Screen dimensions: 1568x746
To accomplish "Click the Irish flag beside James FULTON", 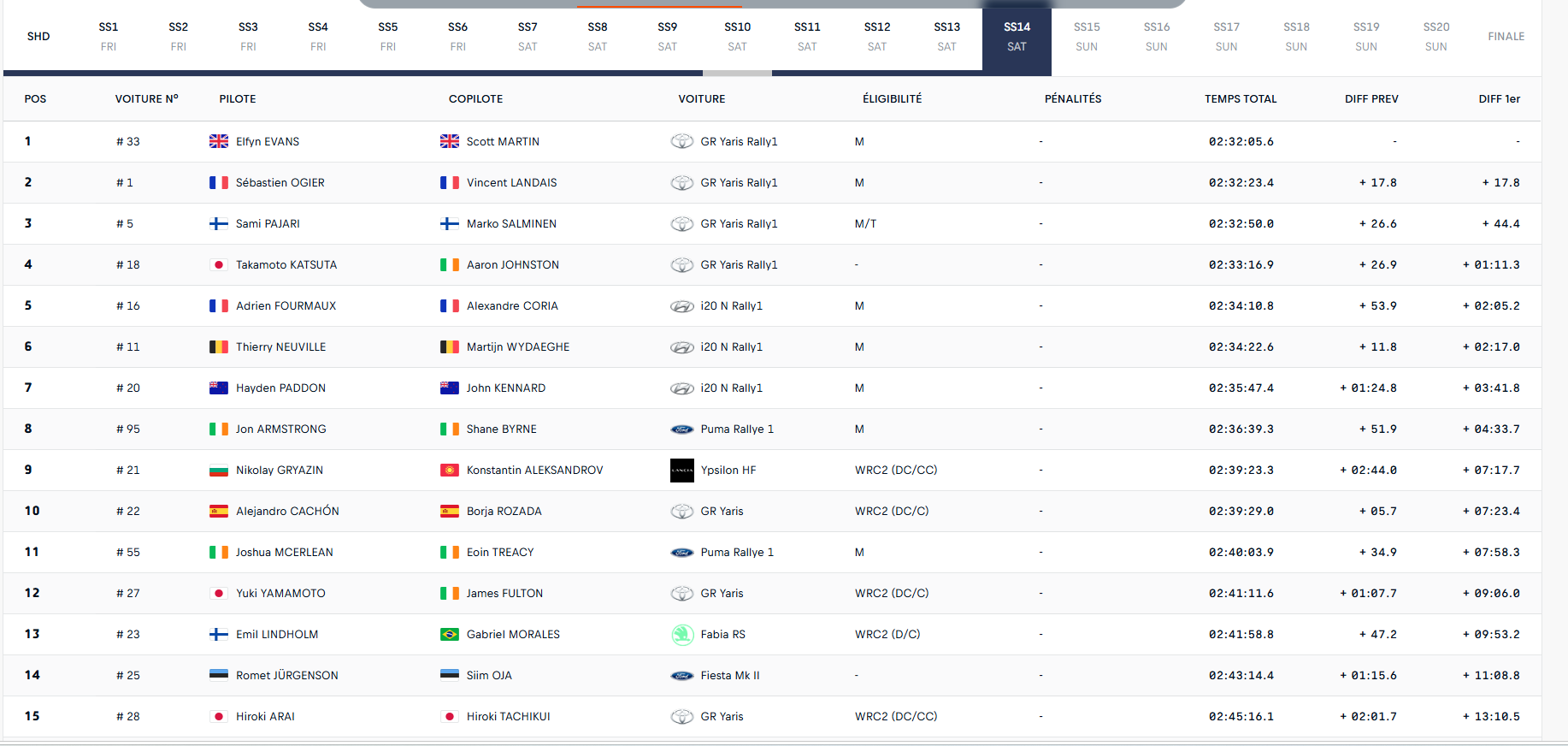I will [450, 593].
